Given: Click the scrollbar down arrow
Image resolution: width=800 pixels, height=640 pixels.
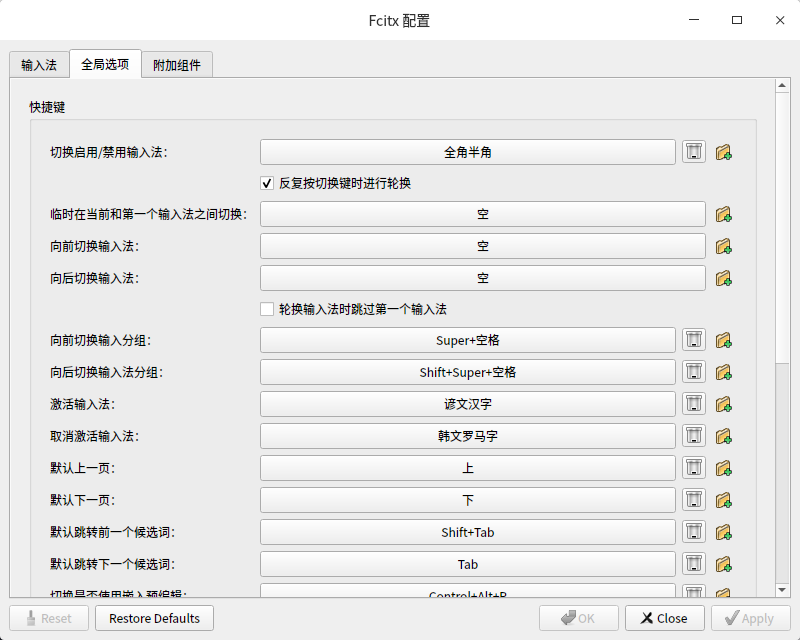Looking at the screenshot, I should click(x=782, y=590).
